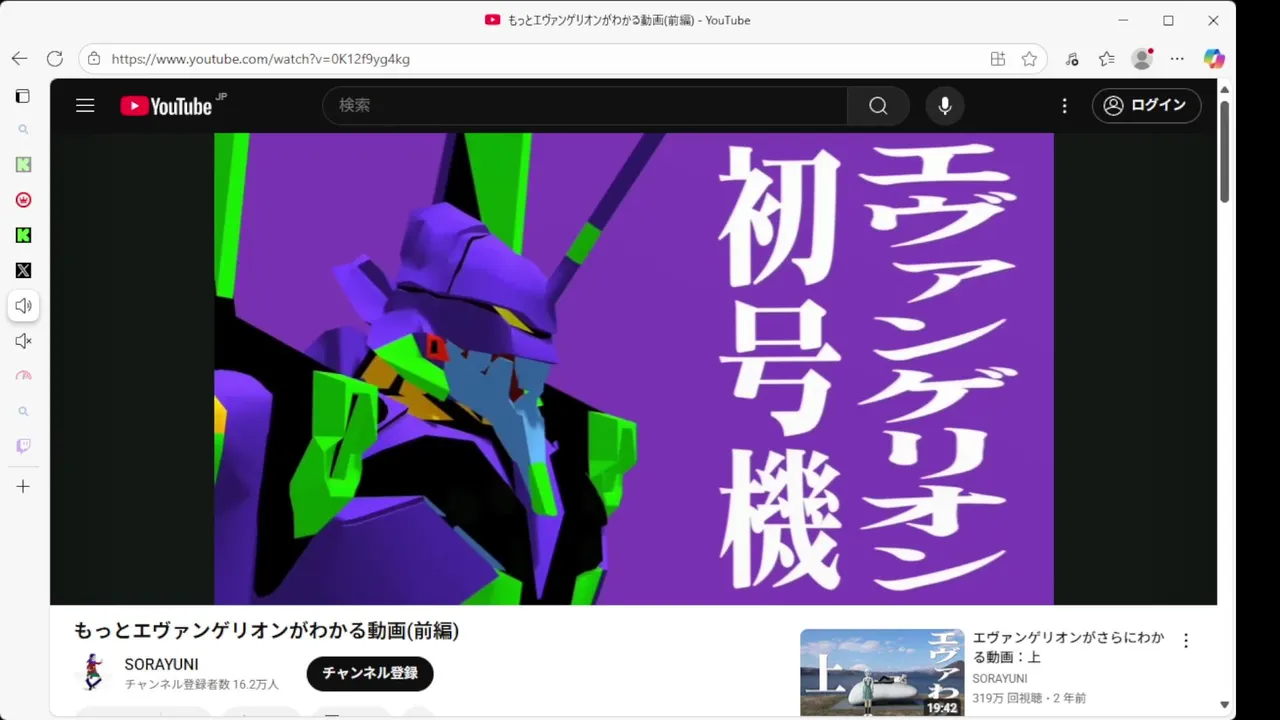The height and width of the screenshot is (720, 1280).
Task: Click the browser address bar URL
Action: (261, 59)
